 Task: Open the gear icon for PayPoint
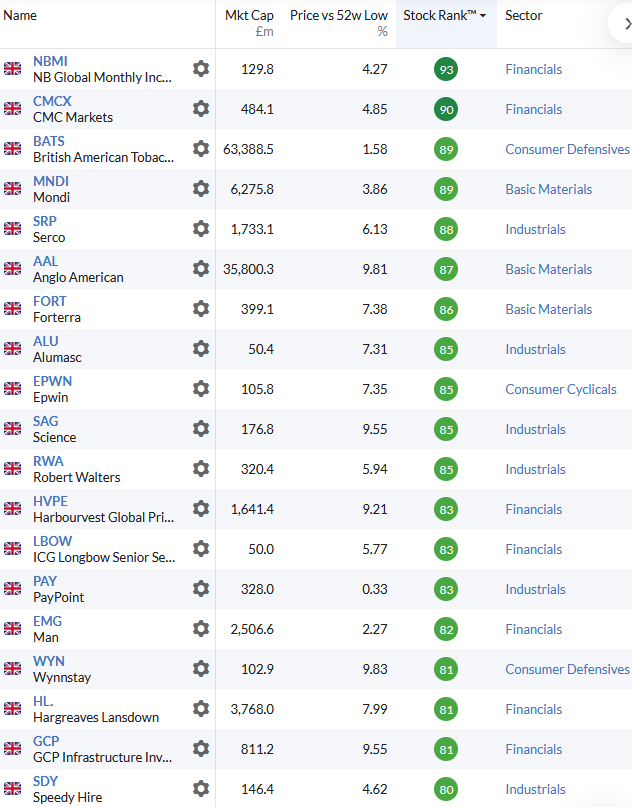tap(201, 589)
